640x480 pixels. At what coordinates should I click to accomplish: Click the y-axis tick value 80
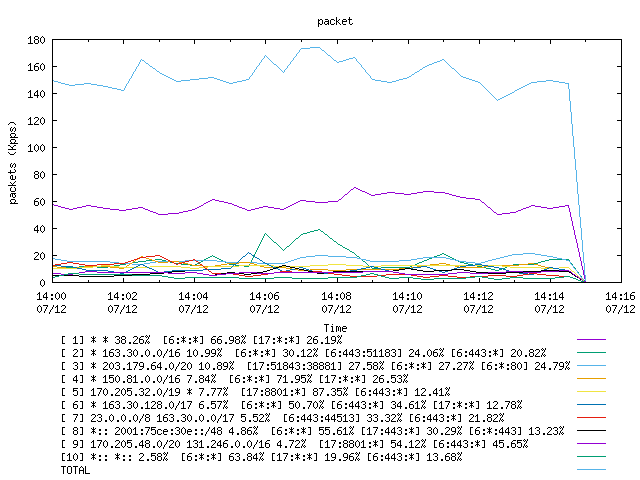click(x=39, y=175)
